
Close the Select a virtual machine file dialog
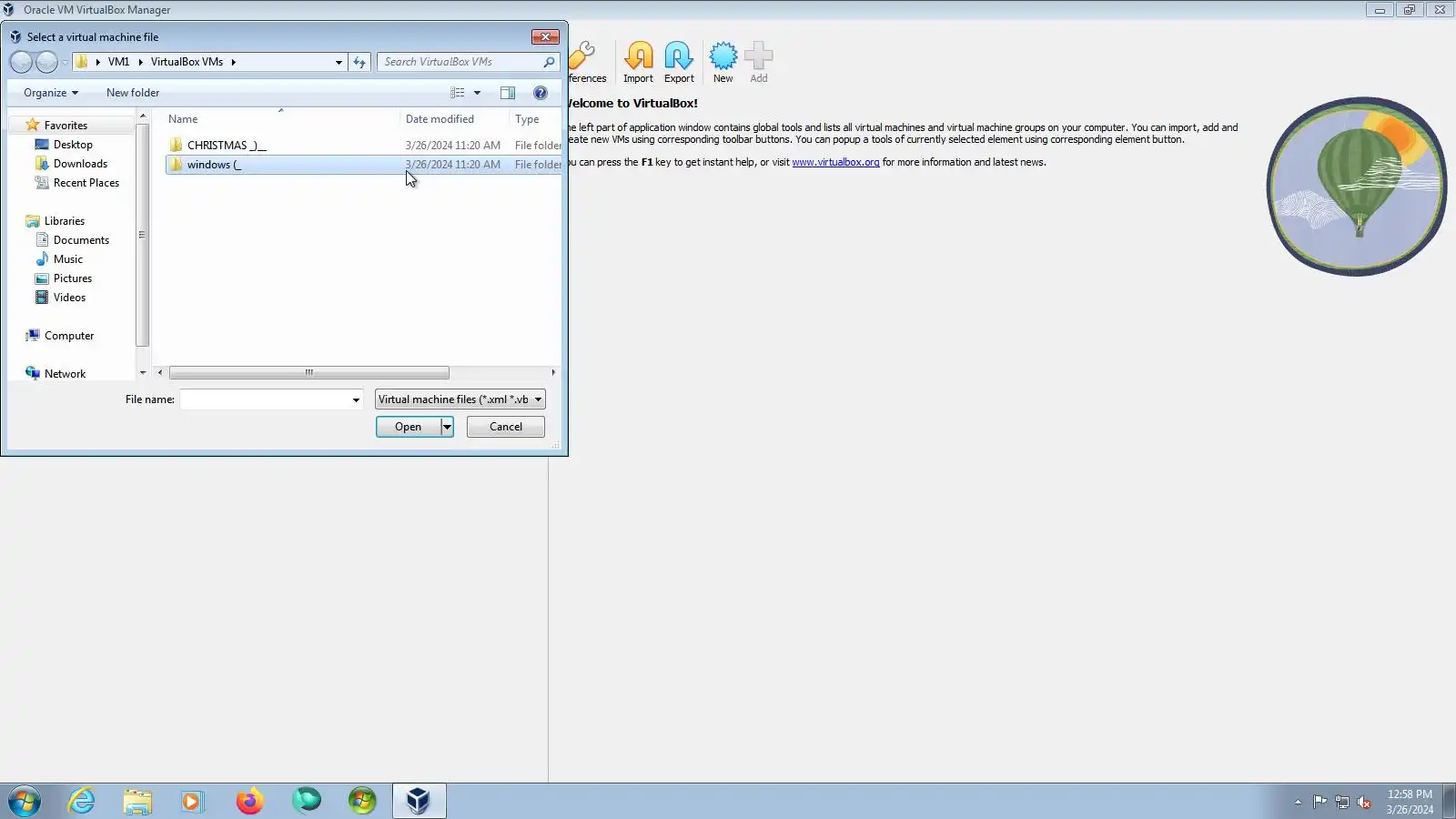[545, 37]
